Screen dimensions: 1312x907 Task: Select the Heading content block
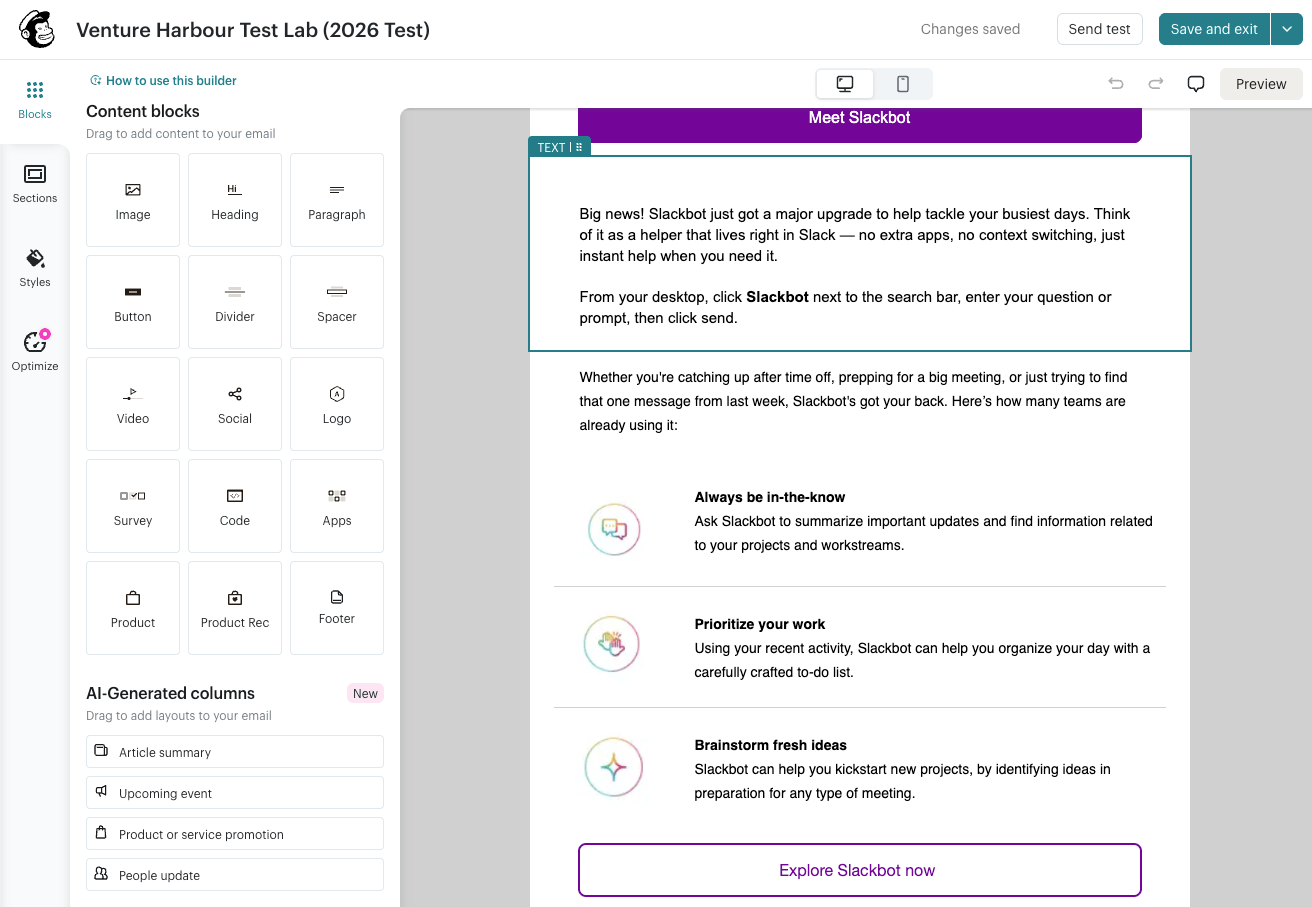point(235,200)
